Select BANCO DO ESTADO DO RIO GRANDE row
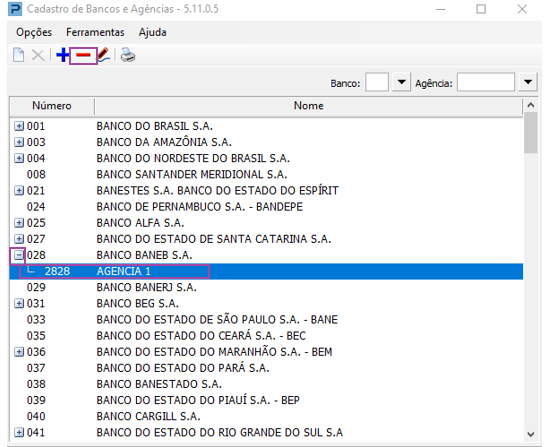Image resolution: width=545 pixels, height=447 pixels. [266, 433]
